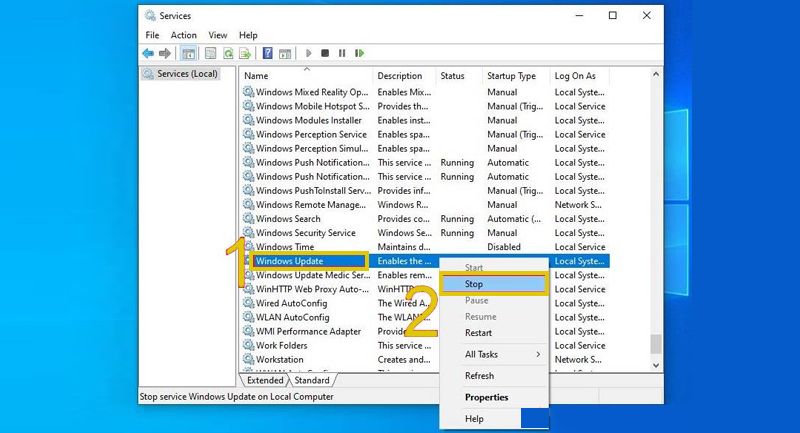Toggle Show/Hide Action Pane toolbar icon

point(285,53)
